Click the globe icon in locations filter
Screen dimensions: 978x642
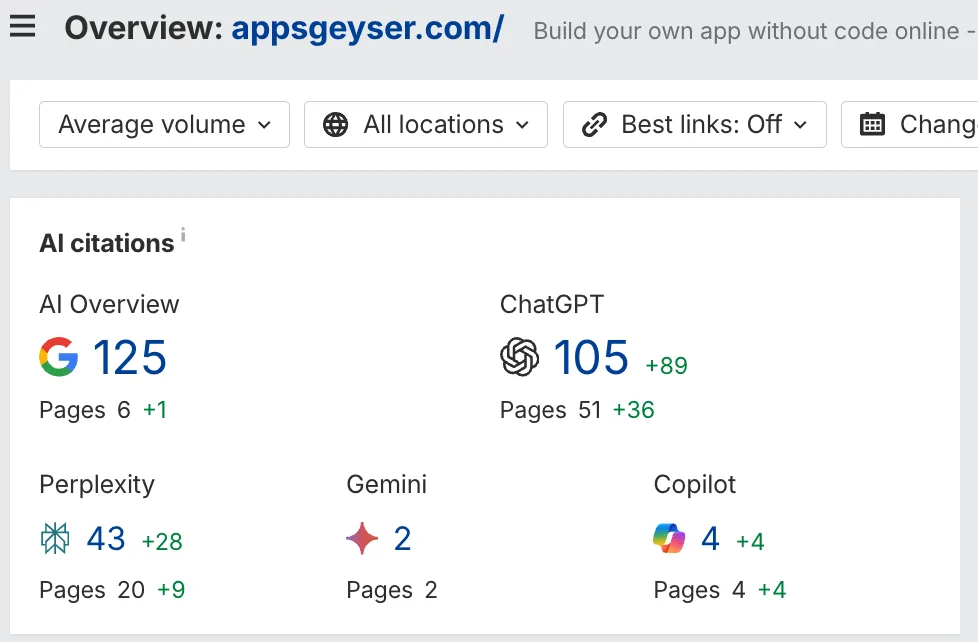click(x=336, y=125)
